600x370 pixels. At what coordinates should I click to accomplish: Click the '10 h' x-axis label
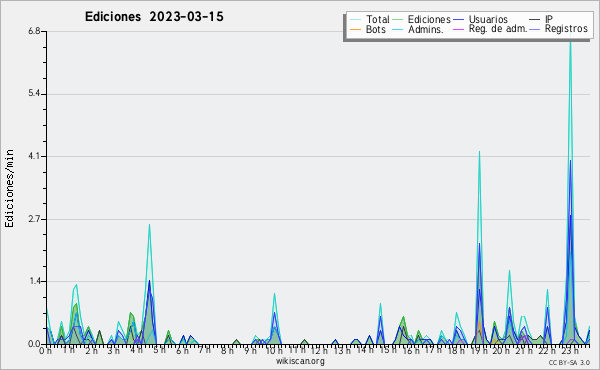tap(274, 350)
